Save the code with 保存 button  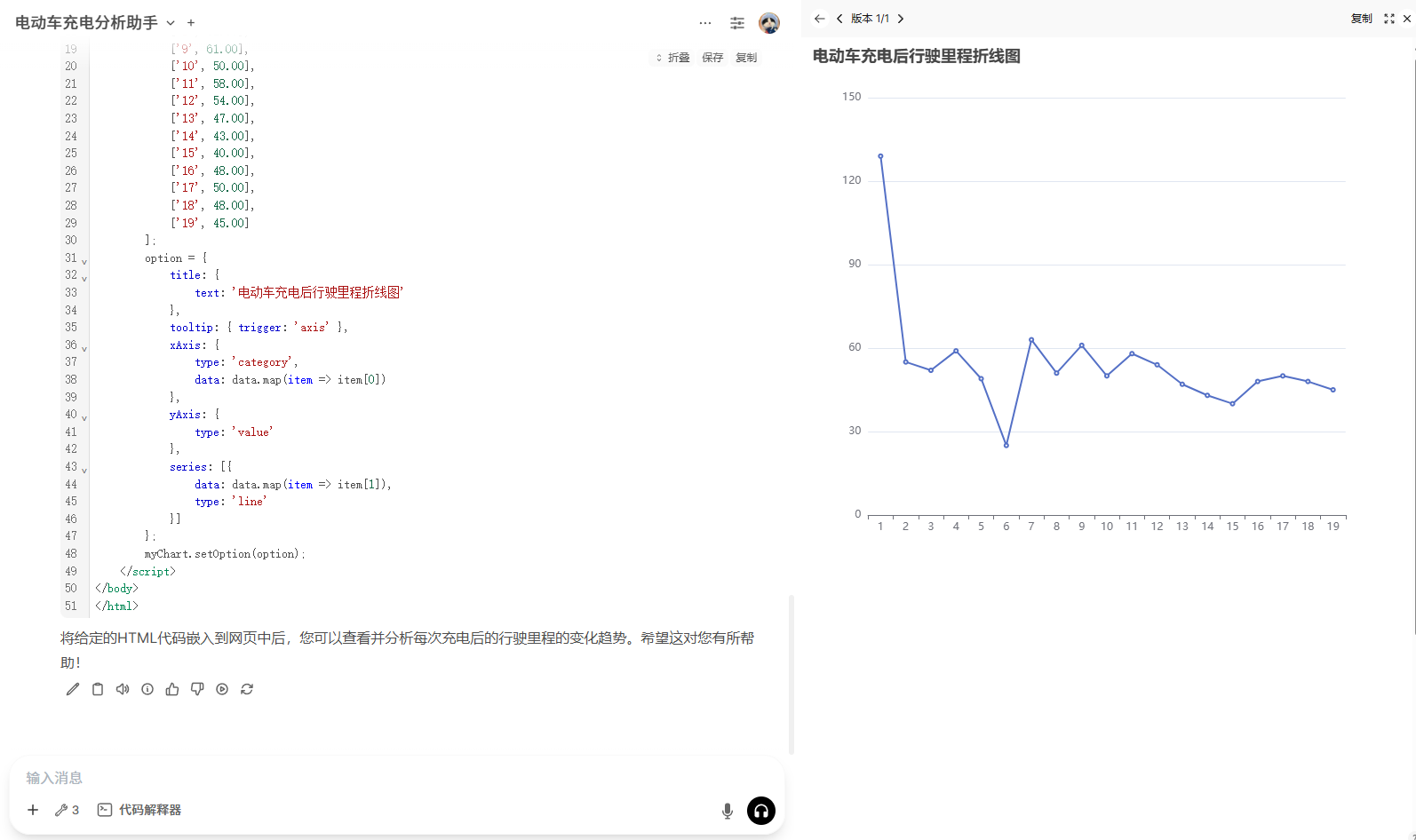click(x=712, y=58)
